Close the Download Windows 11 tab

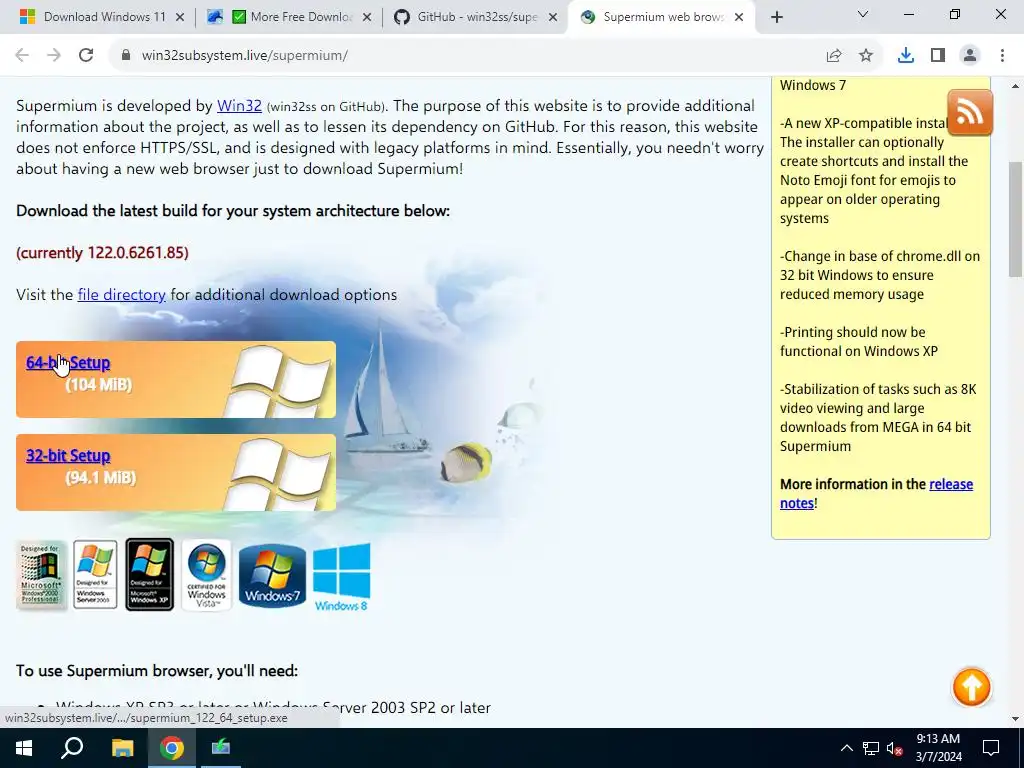pos(180,18)
